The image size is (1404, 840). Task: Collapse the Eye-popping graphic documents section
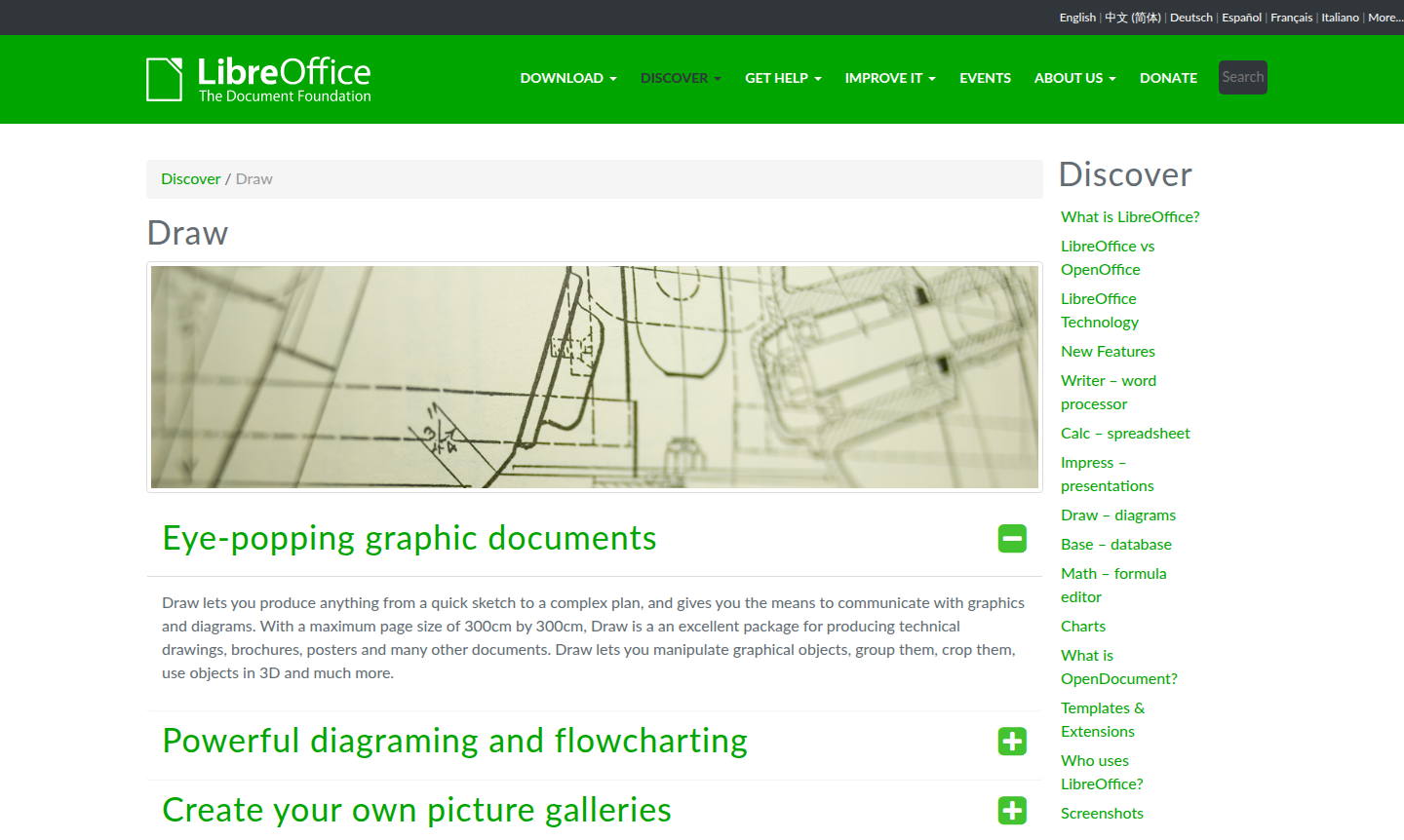[1012, 539]
